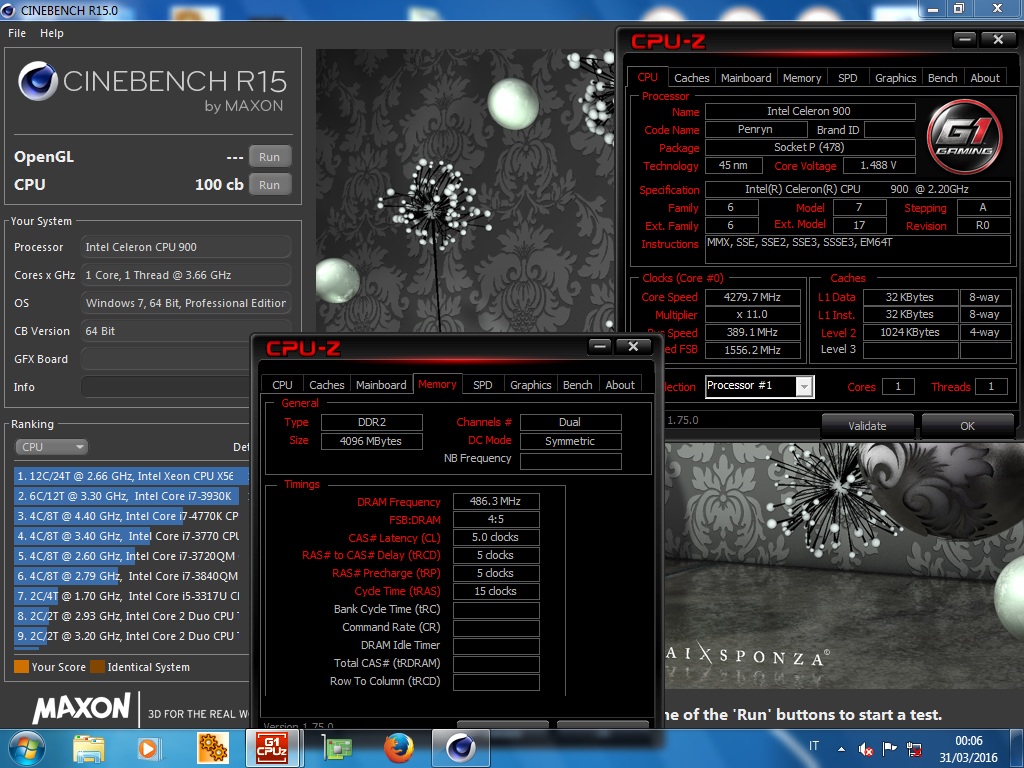Viewport: 1024px width, 768px height.
Task: Click the MAXON logo in Cinebench
Action: (82, 708)
